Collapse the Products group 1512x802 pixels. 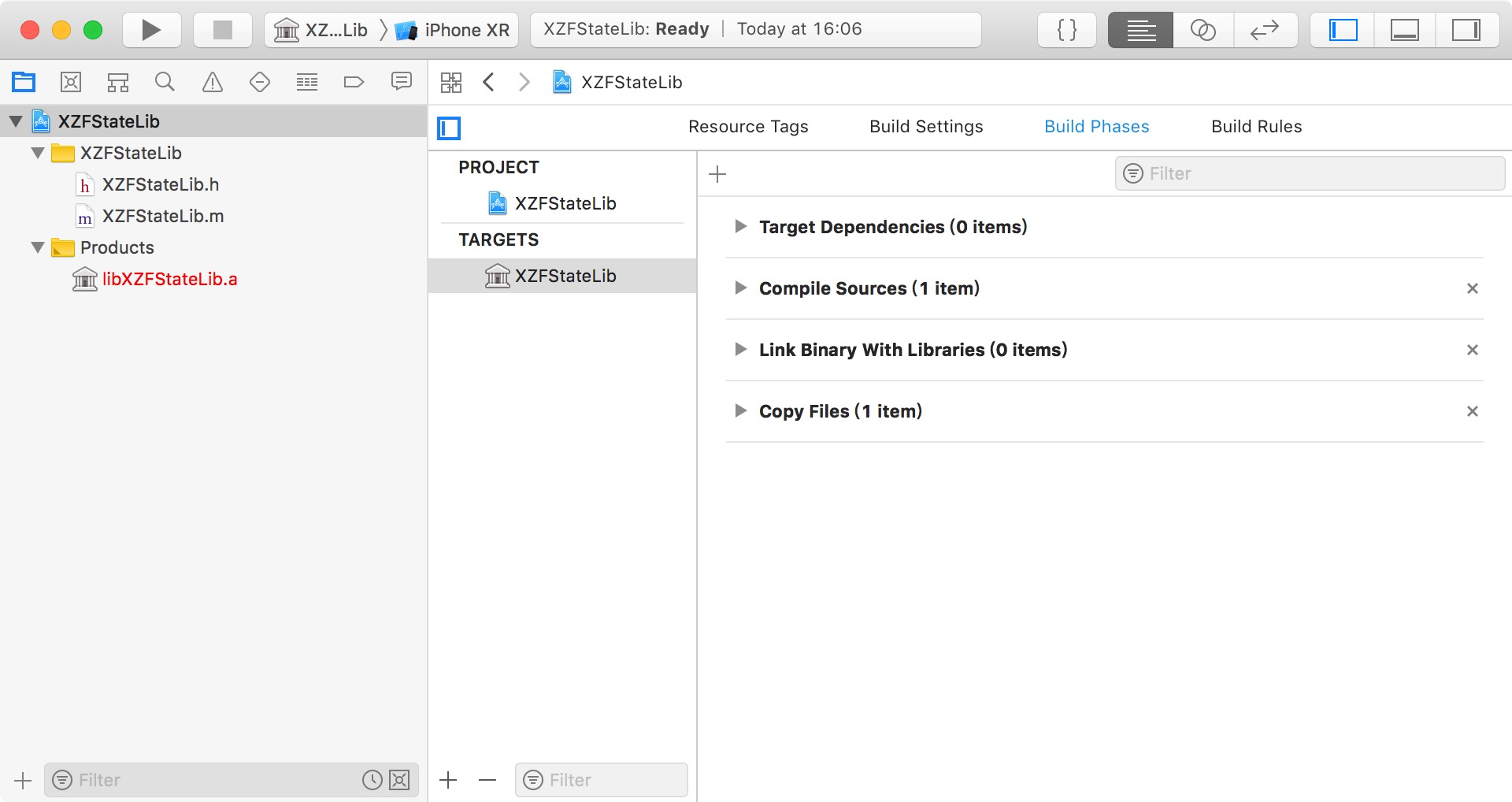[x=38, y=247]
